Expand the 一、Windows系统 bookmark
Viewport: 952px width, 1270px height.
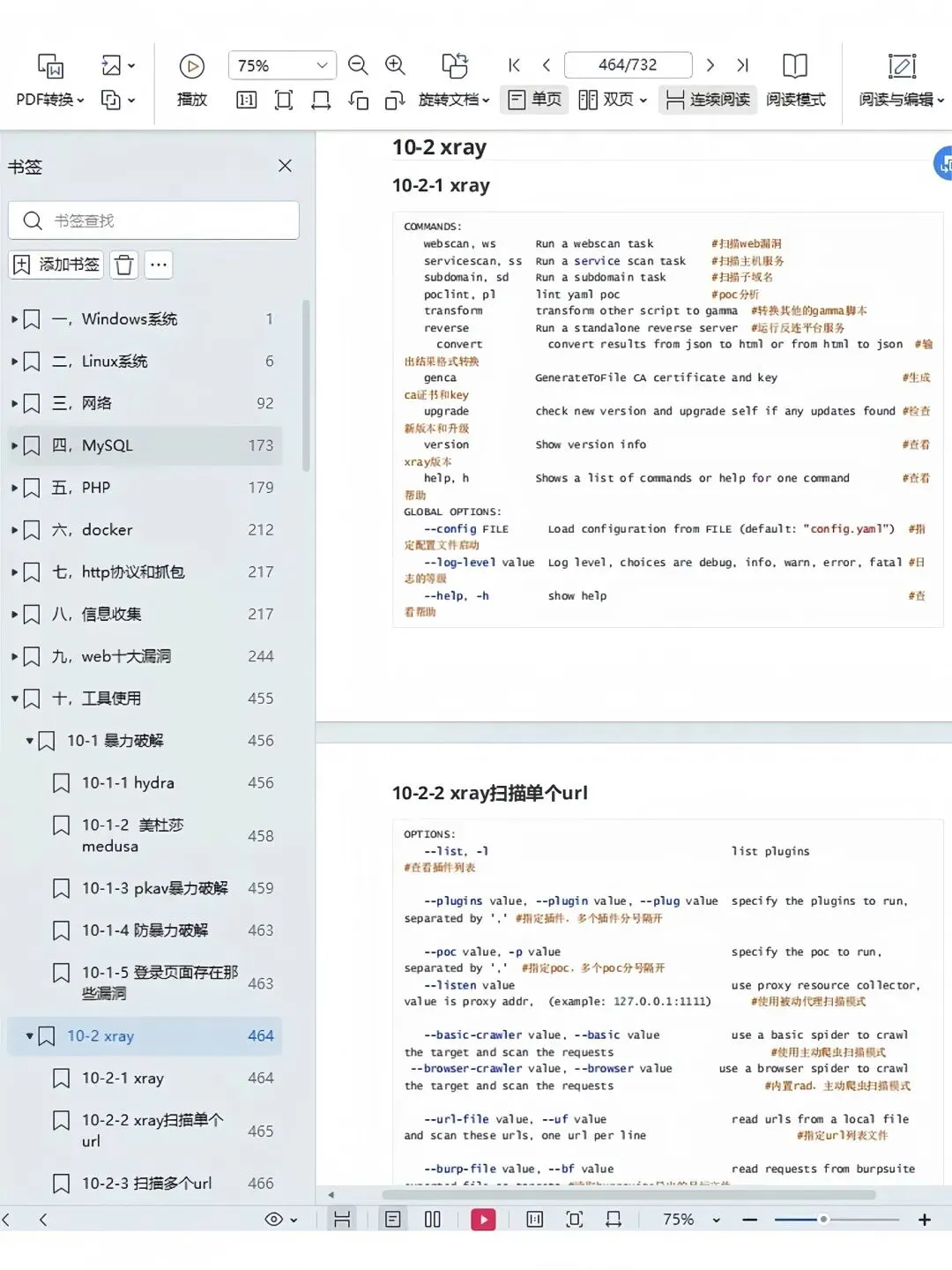[14, 319]
